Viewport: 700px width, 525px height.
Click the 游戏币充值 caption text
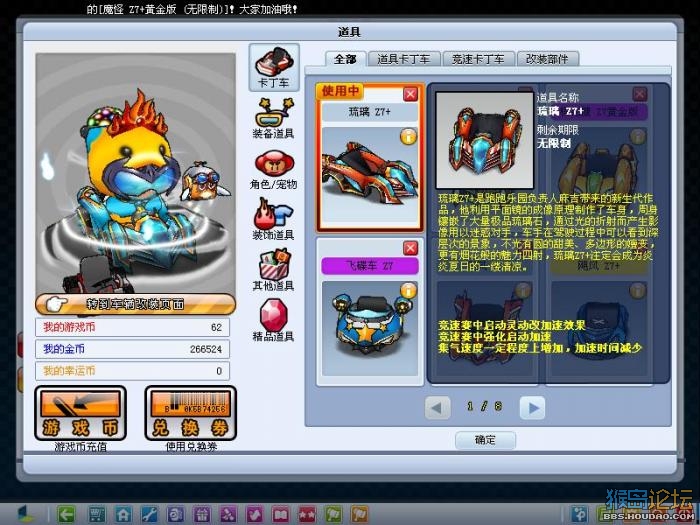tap(80, 446)
